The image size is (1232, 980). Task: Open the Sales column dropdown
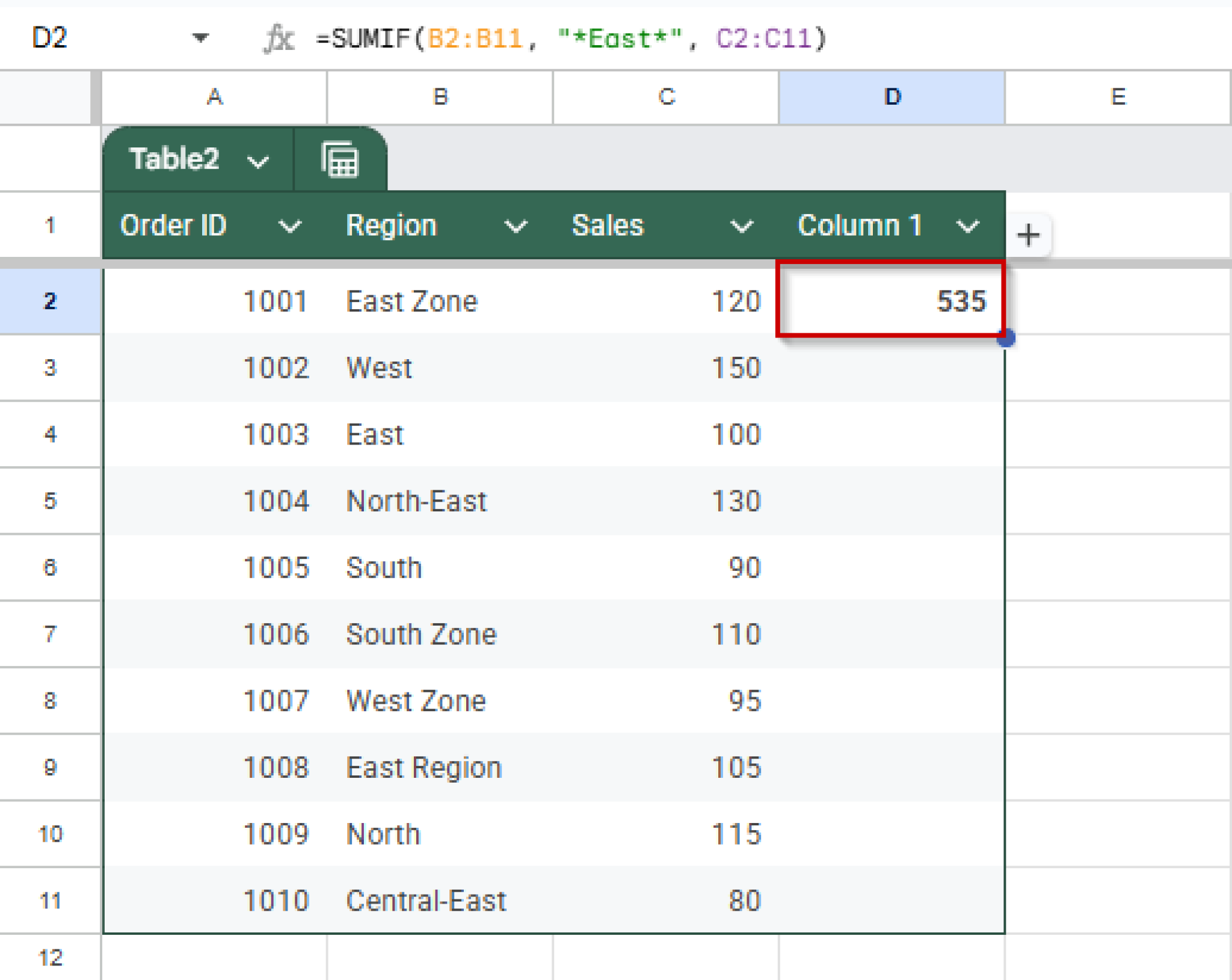click(742, 227)
